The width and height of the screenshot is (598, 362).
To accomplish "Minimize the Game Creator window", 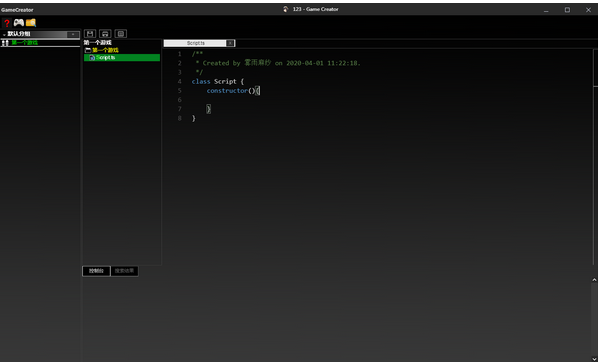I will 546,10.
